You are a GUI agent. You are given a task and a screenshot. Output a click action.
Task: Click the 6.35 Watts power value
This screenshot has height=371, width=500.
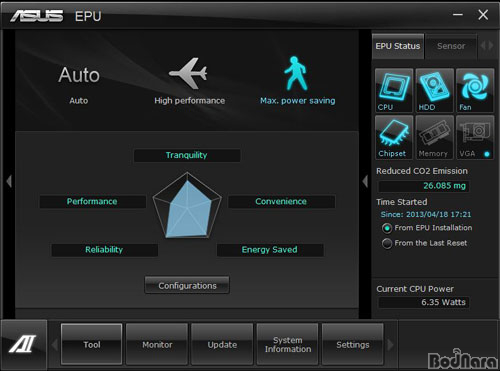pos(424,303)
